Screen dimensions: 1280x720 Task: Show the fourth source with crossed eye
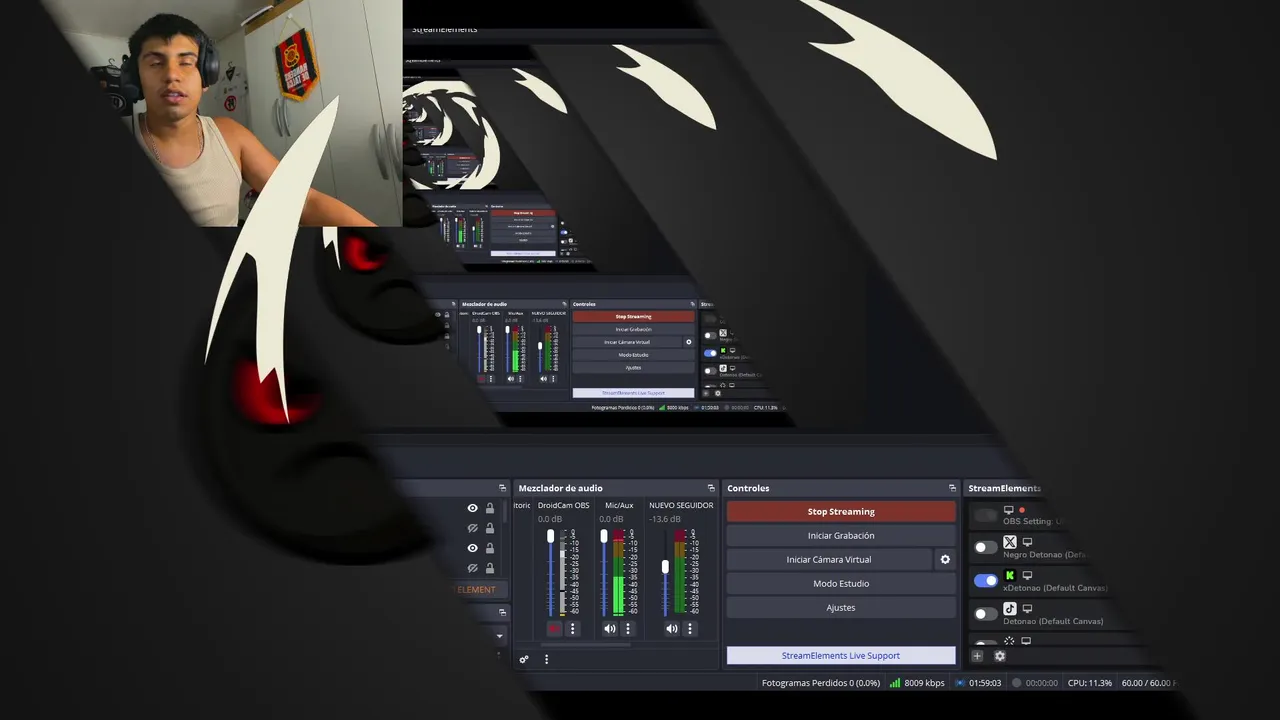click(472, 568)
